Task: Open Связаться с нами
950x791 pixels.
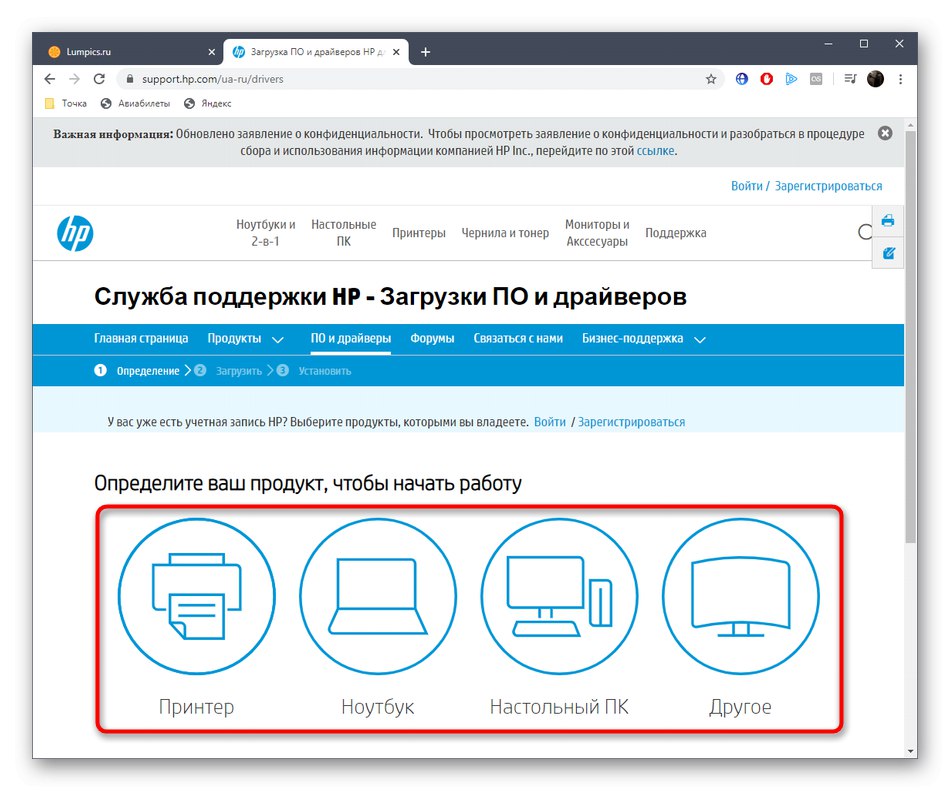Action: 518,339
